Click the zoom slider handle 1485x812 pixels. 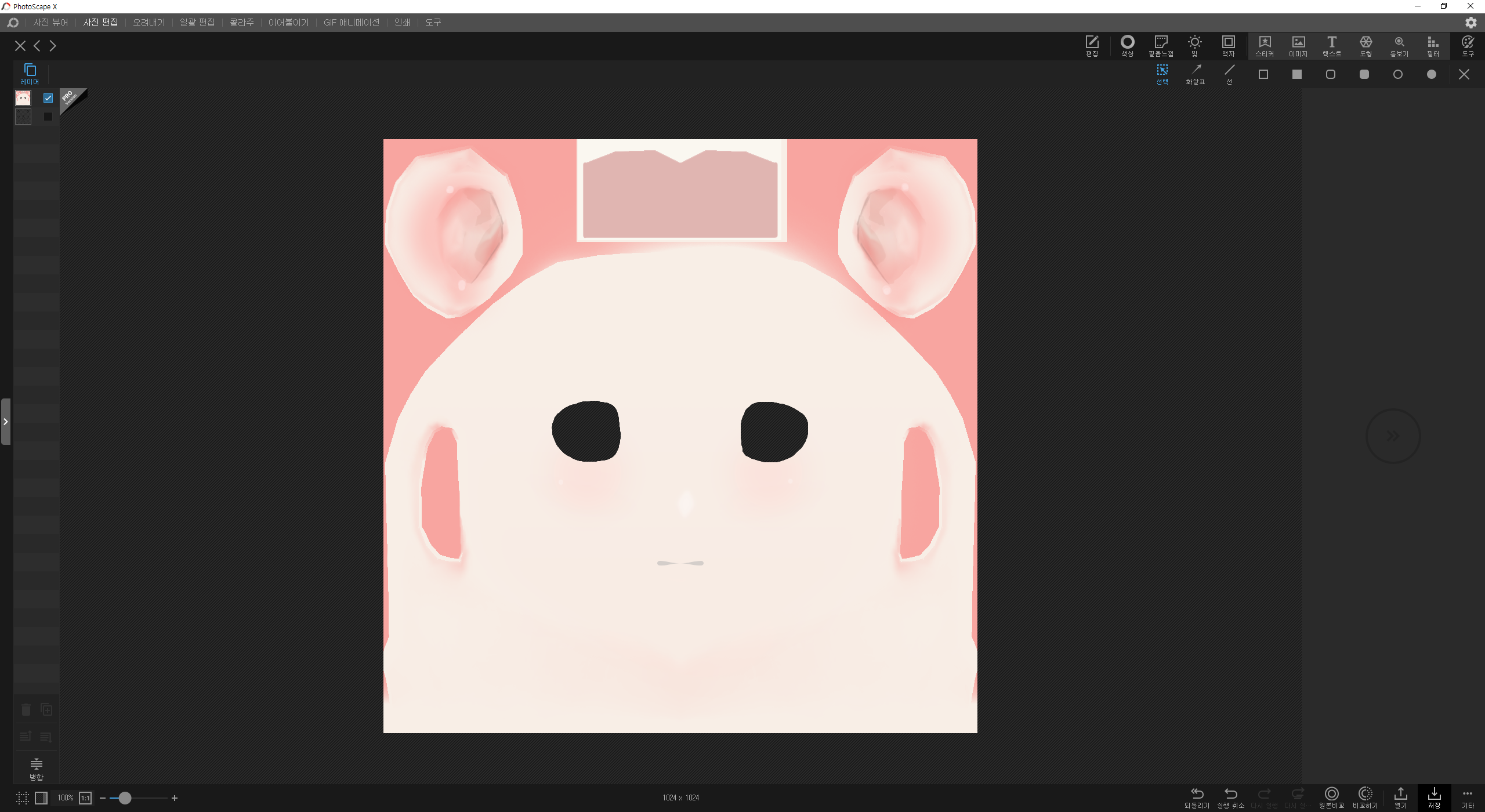125,798
